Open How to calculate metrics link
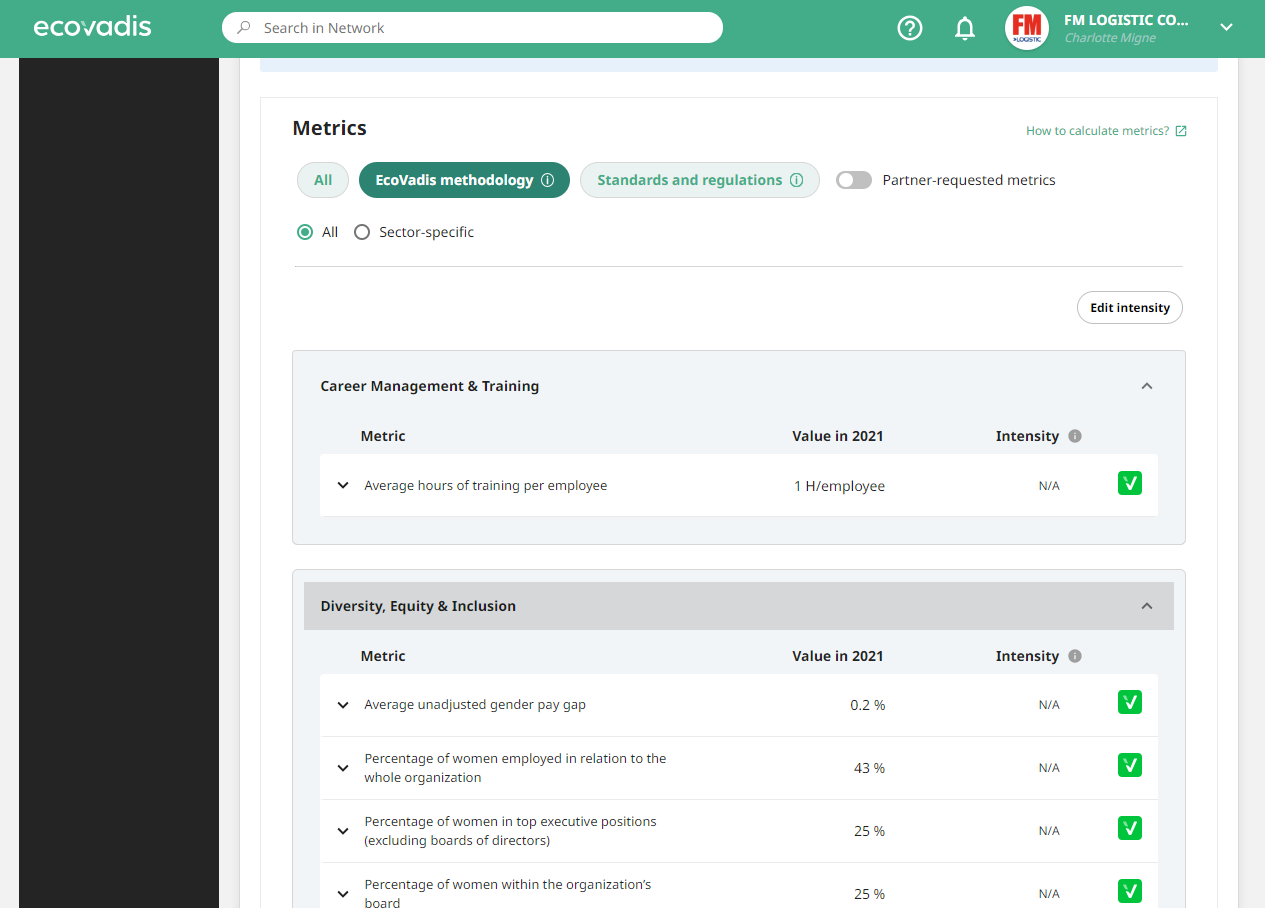 tap(1097, 131)
